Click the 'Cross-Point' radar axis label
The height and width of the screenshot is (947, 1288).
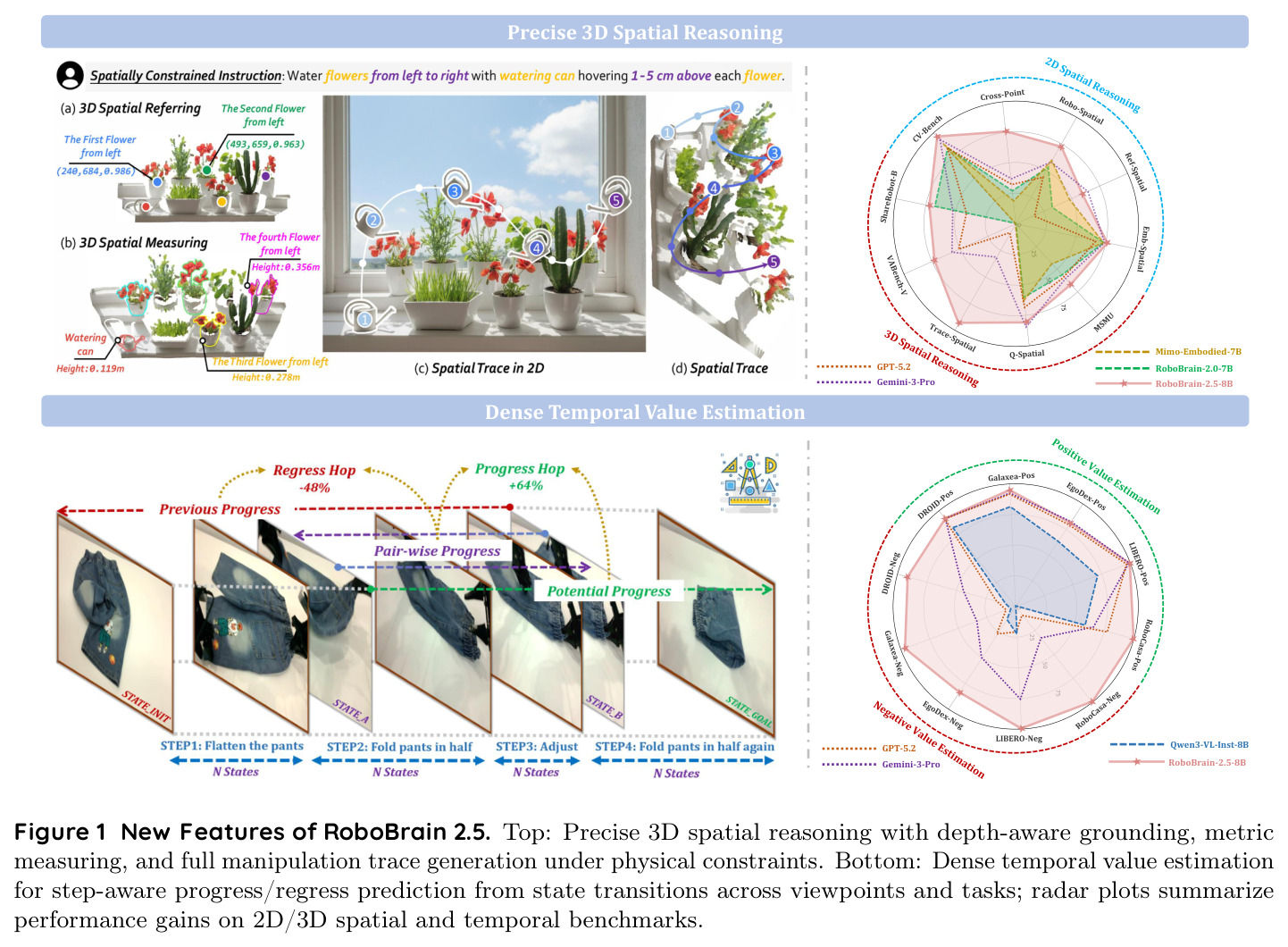click(x=1002, y=95)
